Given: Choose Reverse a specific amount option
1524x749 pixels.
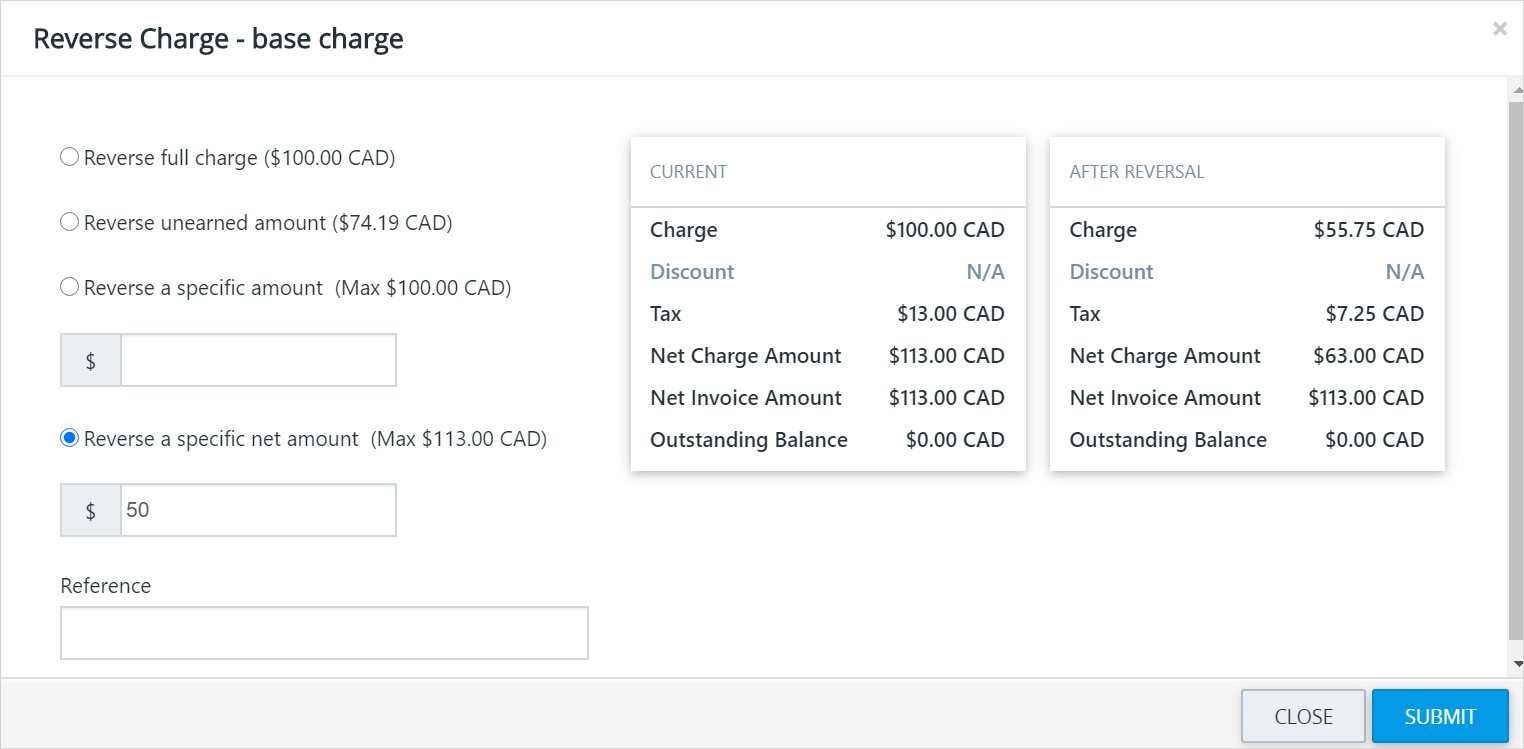Looking at the screenshot, I should point(69,287).
